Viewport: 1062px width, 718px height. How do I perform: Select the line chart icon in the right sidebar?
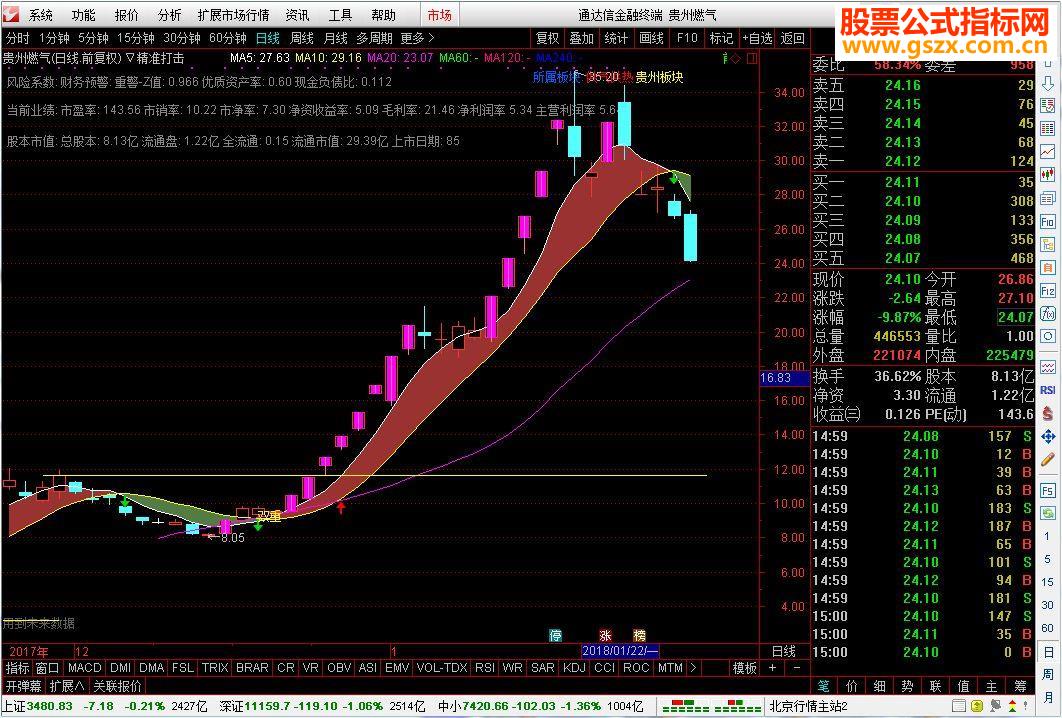pos(1047,152)
